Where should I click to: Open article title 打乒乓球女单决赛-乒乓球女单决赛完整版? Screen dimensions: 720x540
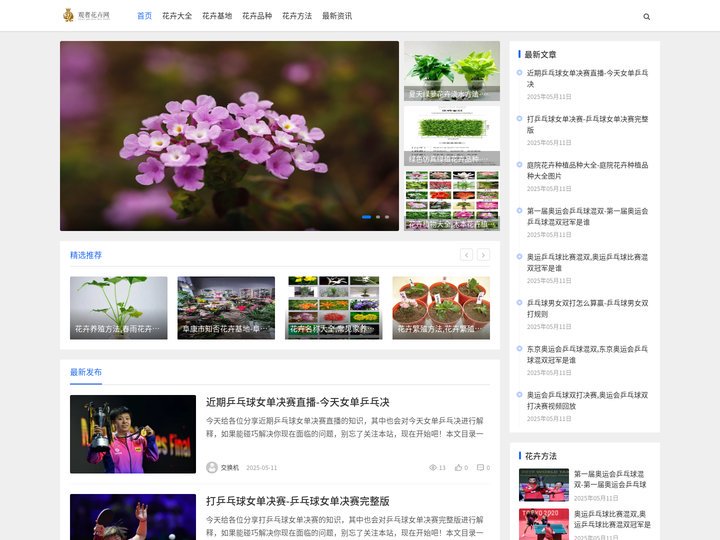298,501
